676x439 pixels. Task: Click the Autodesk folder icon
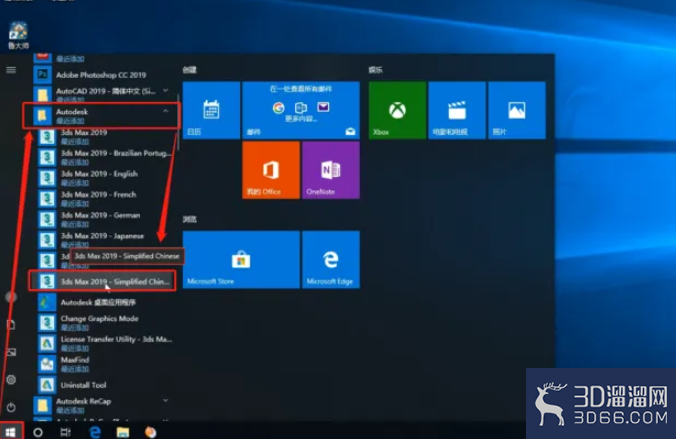point(42,116)
